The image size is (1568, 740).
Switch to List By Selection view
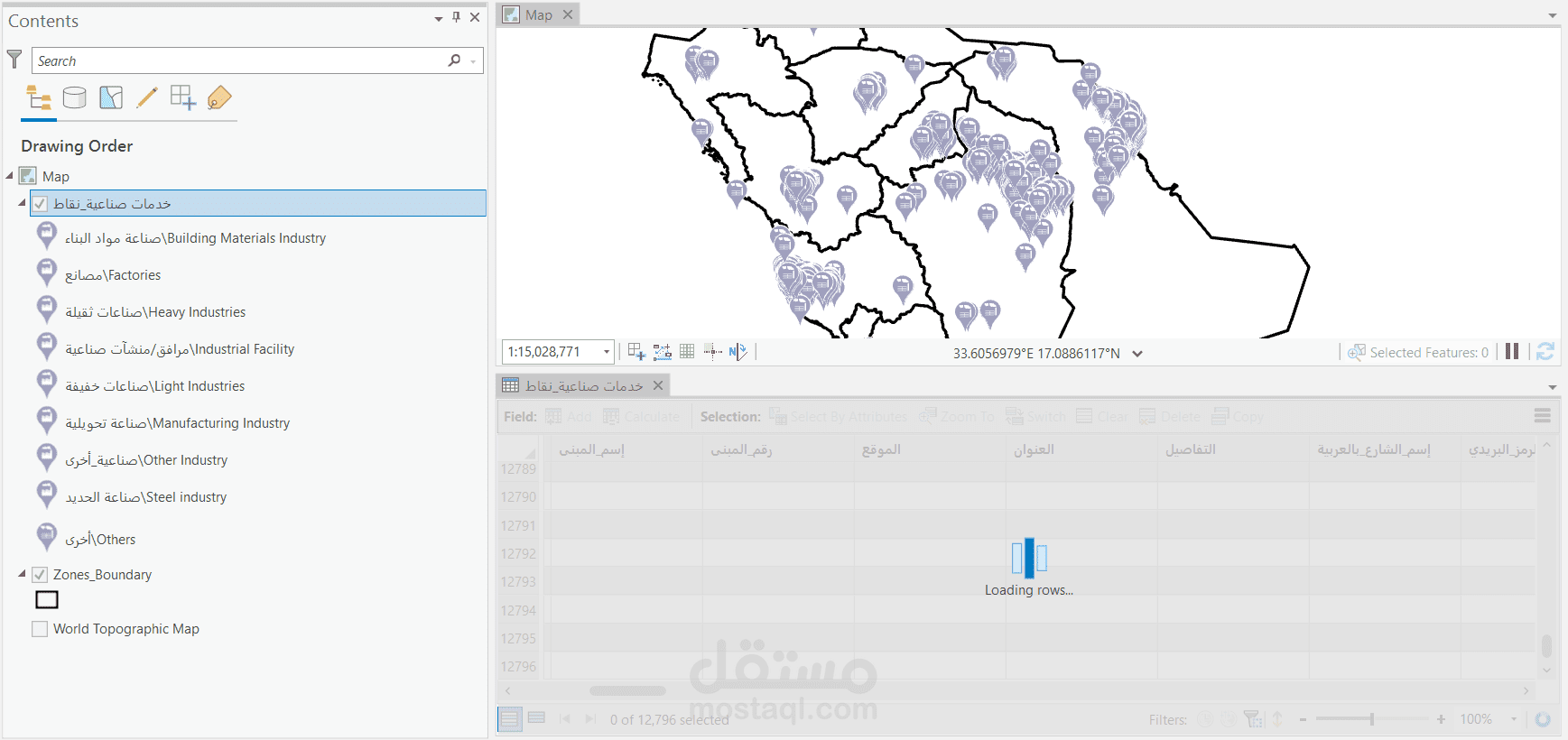tap(111, 97)
